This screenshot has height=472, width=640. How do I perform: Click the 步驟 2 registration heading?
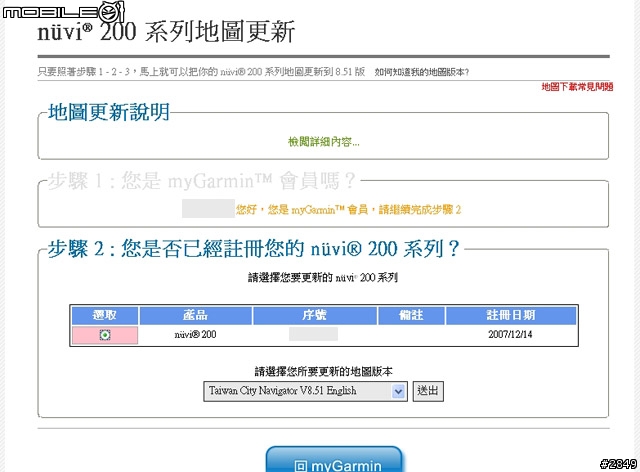coord(253,248)
